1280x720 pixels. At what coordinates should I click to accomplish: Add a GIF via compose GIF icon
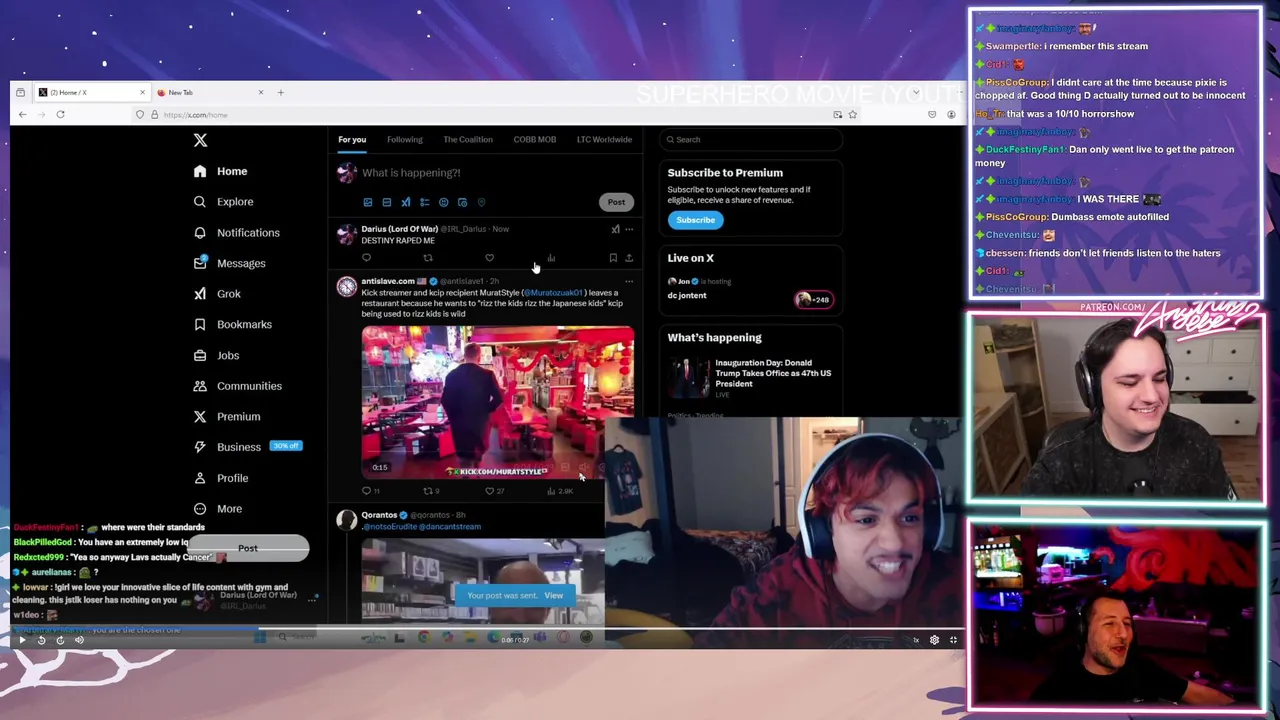387,202
